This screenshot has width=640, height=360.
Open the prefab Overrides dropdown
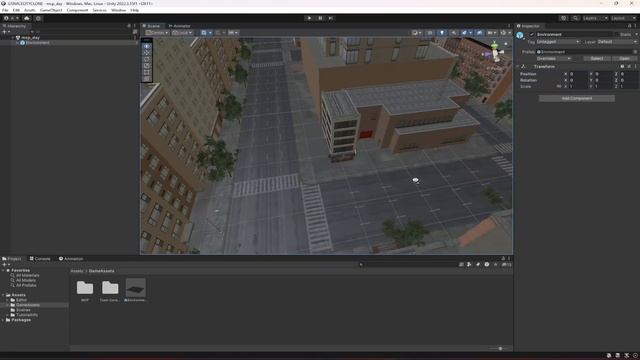tap(553, 58)
